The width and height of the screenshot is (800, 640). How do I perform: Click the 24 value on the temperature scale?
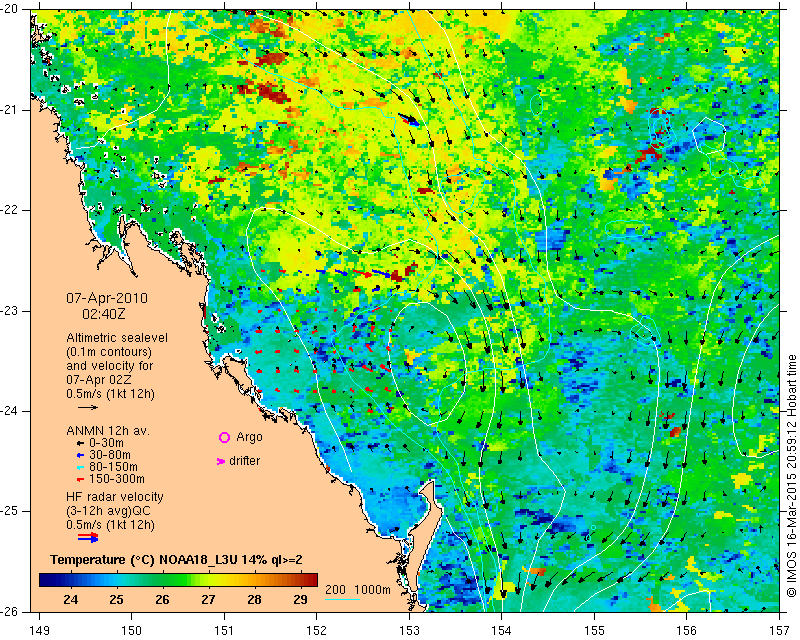70,599
